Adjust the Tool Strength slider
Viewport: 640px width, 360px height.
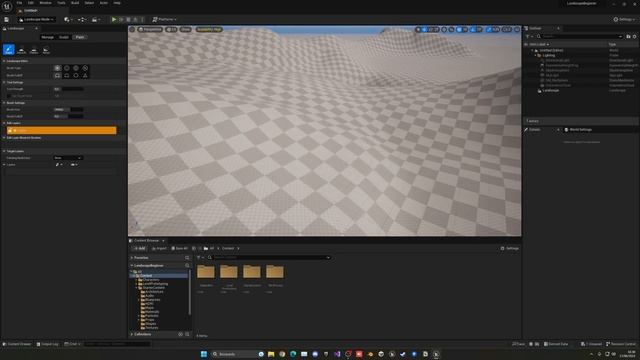pyautogui.click(x=68, y=89)
